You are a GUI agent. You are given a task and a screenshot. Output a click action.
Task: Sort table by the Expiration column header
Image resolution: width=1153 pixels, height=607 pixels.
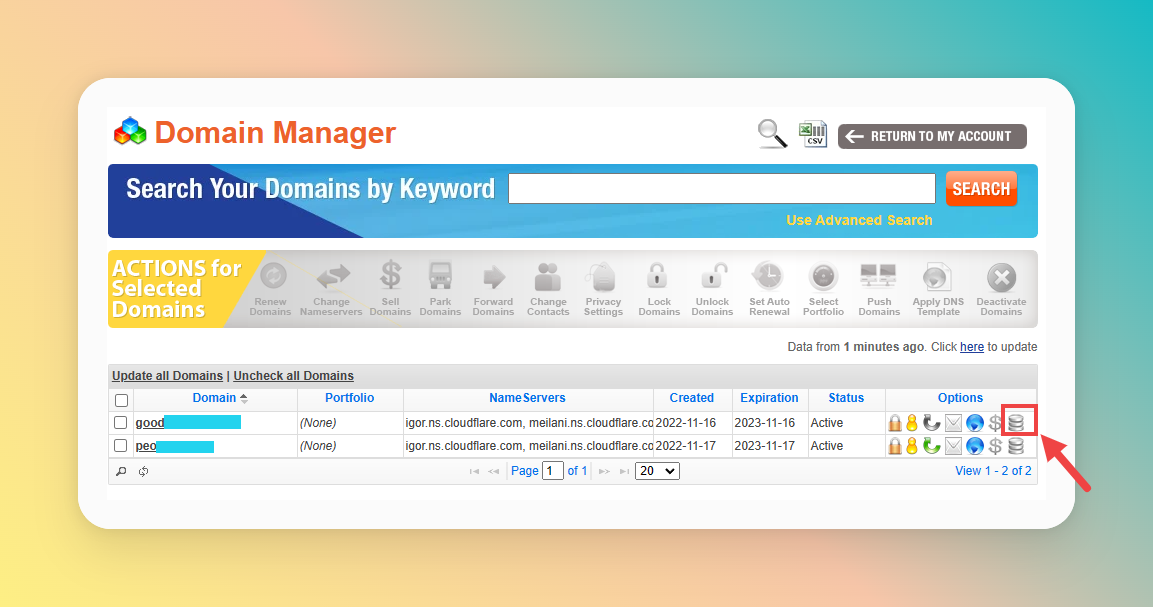[x=769, y=398]
